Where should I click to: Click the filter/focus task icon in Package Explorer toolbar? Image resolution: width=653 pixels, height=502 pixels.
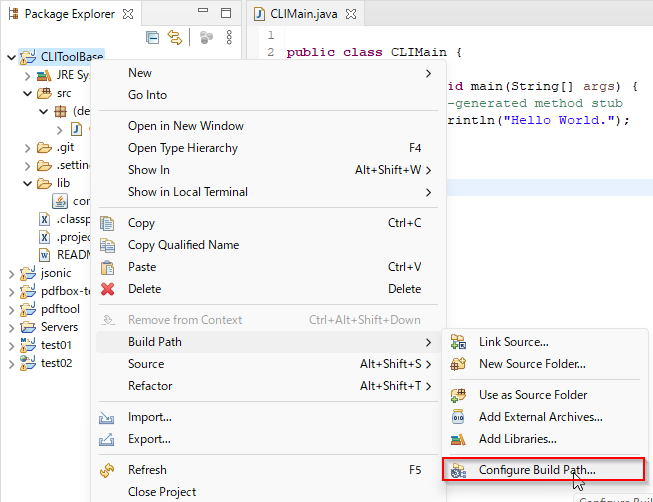tap(206, 37)
